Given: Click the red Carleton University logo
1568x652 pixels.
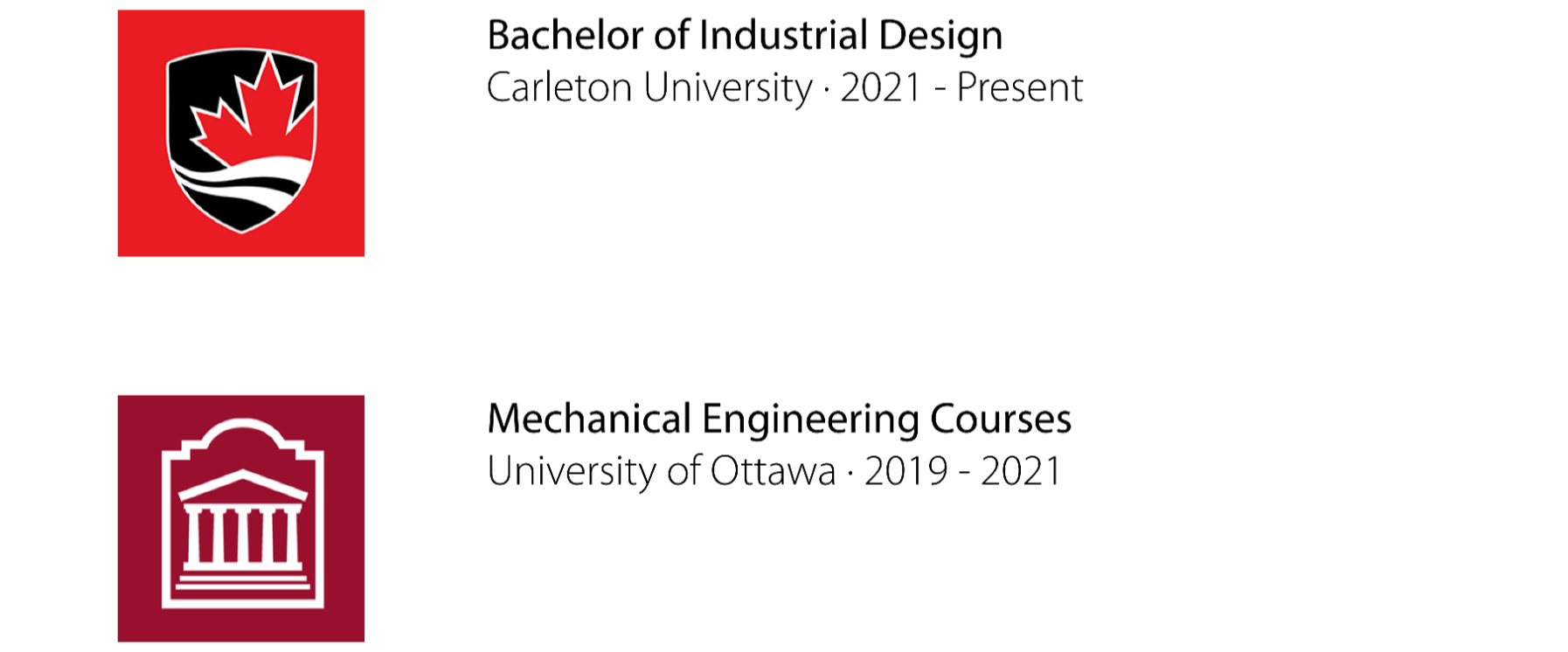Looking at the screenshot, I should [241, 133].
